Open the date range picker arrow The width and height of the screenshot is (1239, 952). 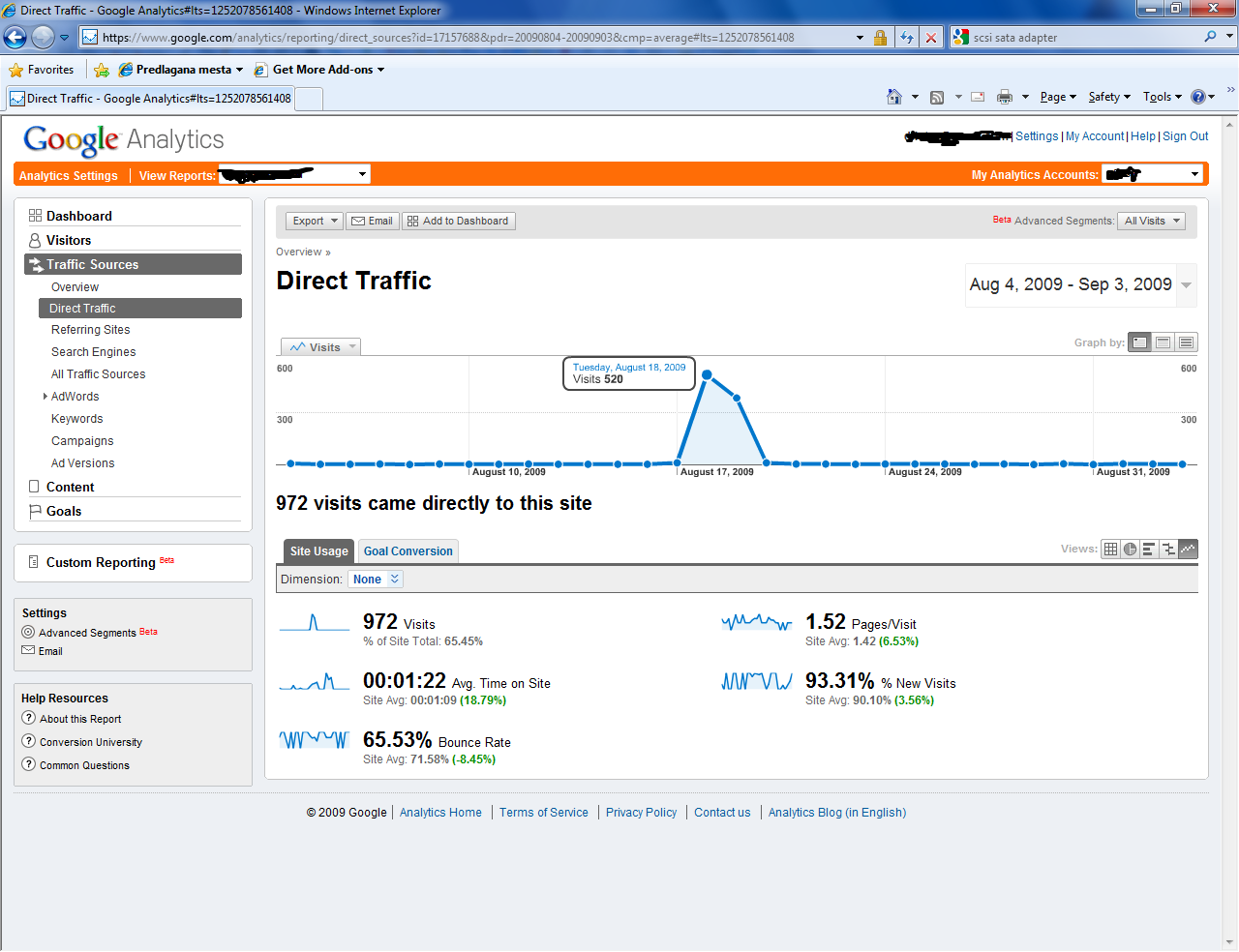(x=1187, y=285)
